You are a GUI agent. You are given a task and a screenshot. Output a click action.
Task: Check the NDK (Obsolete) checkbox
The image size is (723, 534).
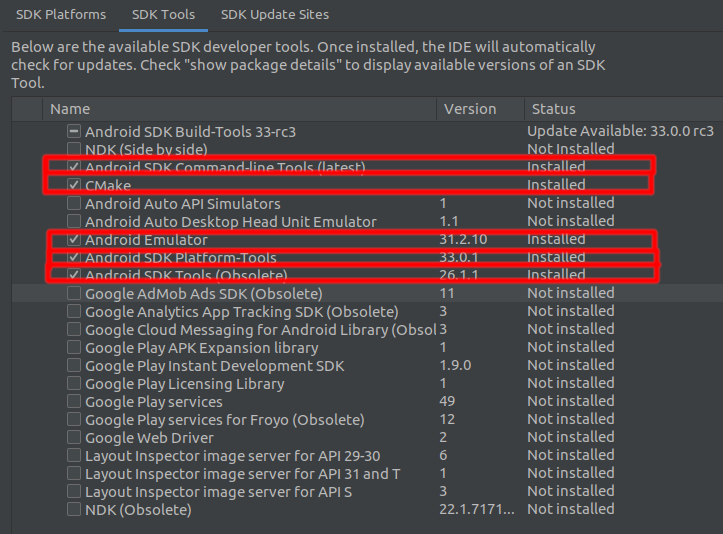[x=74, y=509]
